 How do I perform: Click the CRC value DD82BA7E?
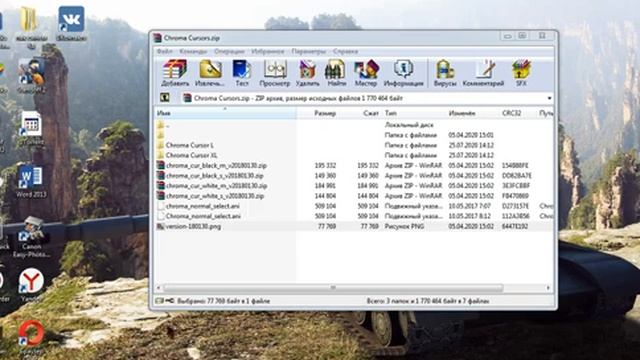(516, 176)
